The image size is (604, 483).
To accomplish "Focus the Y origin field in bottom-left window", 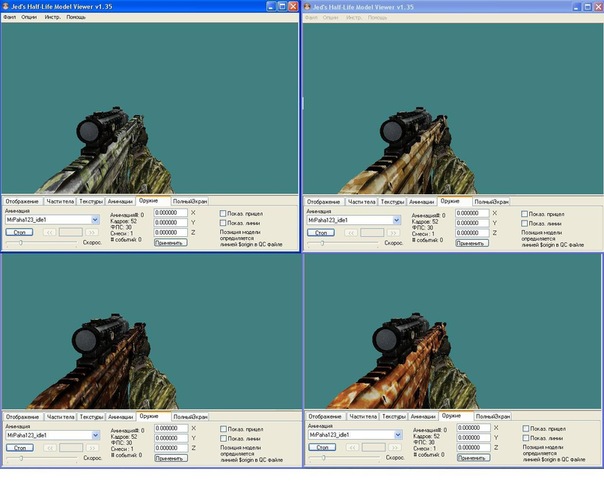I will tap(171, 438).
